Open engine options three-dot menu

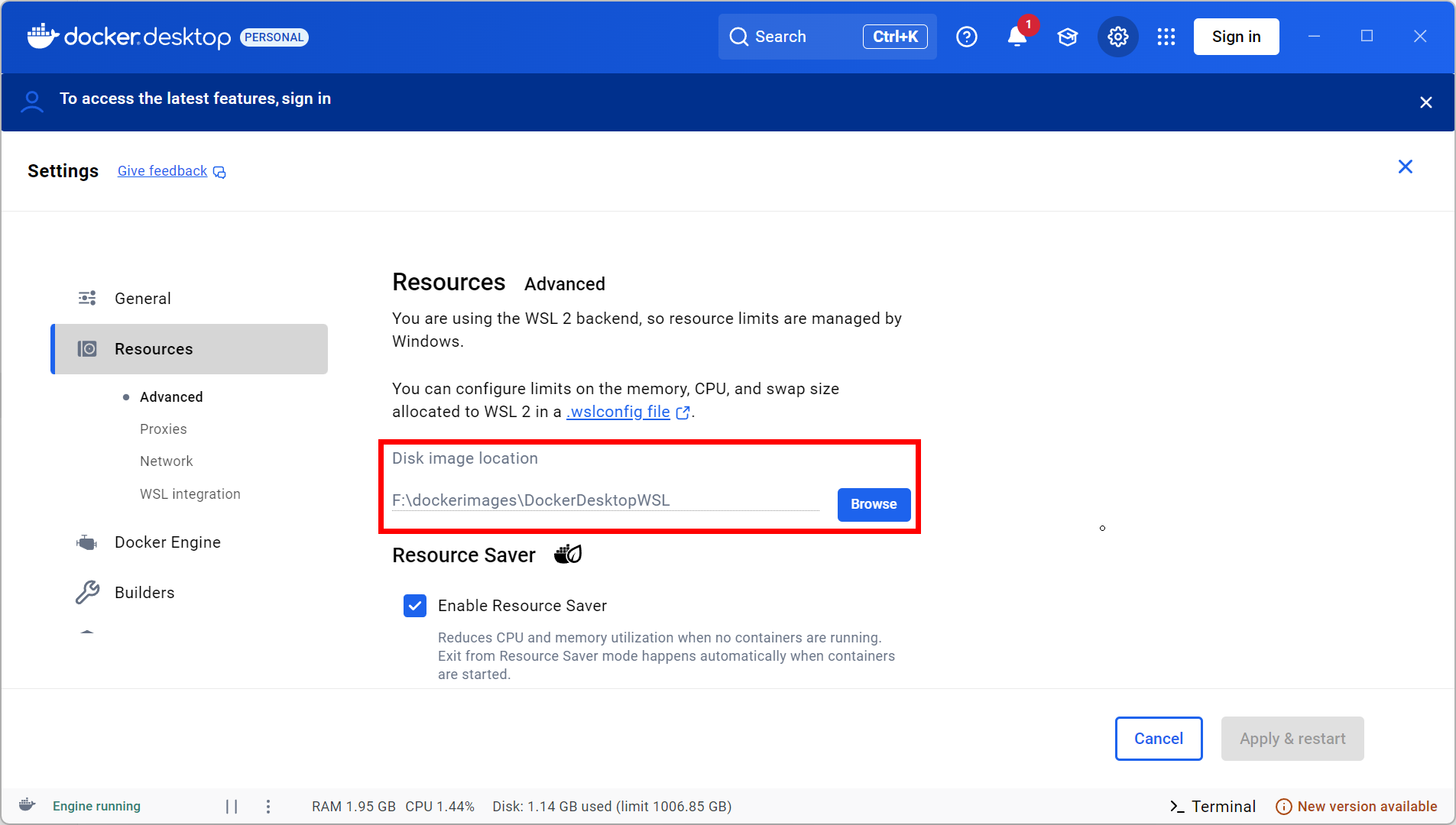(268, 806)
